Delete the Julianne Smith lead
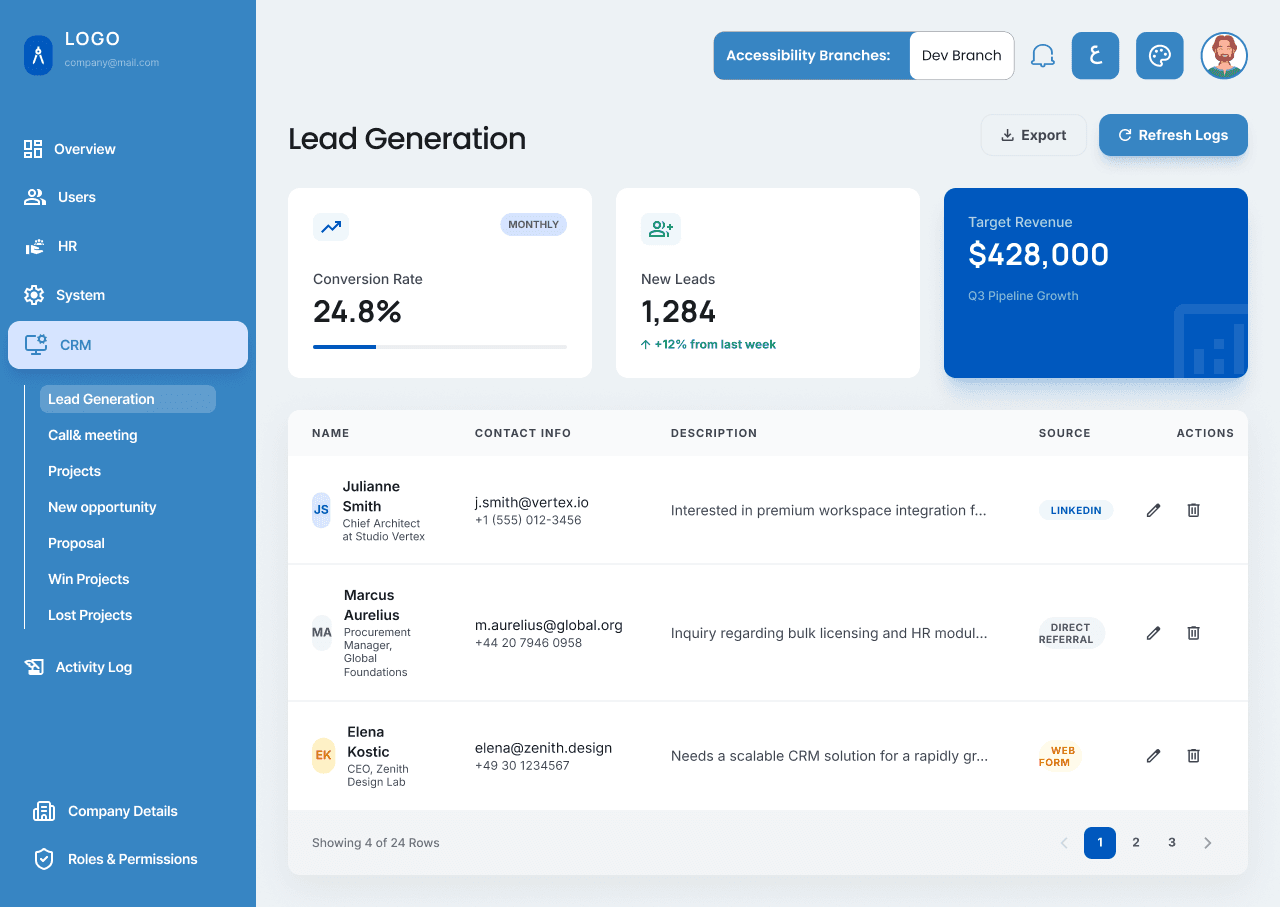The height and width of the screenshot is (907, 1280). pos(1193,510)
